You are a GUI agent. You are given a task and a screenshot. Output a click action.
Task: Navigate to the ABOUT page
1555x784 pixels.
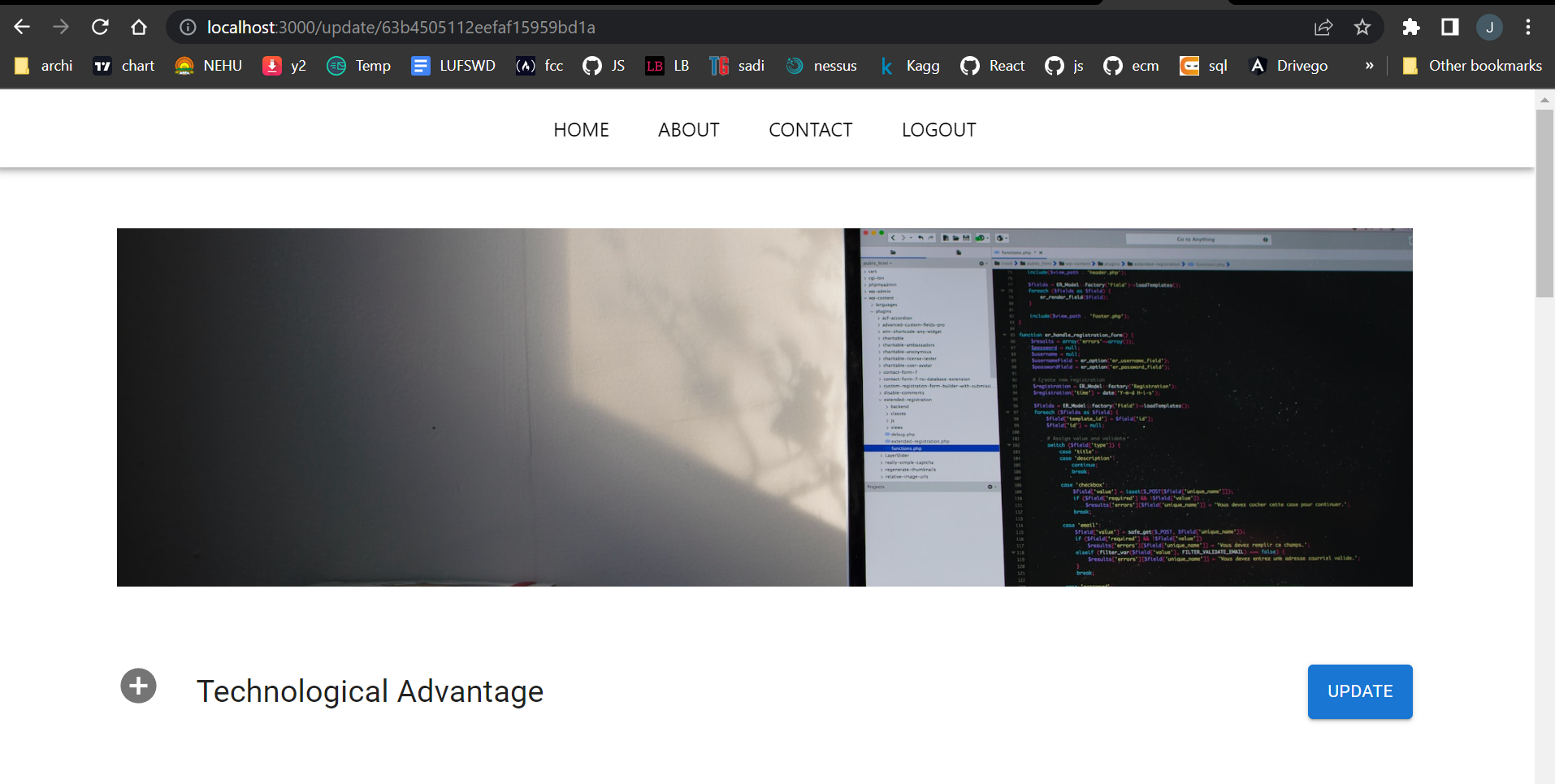coord(688,129)
